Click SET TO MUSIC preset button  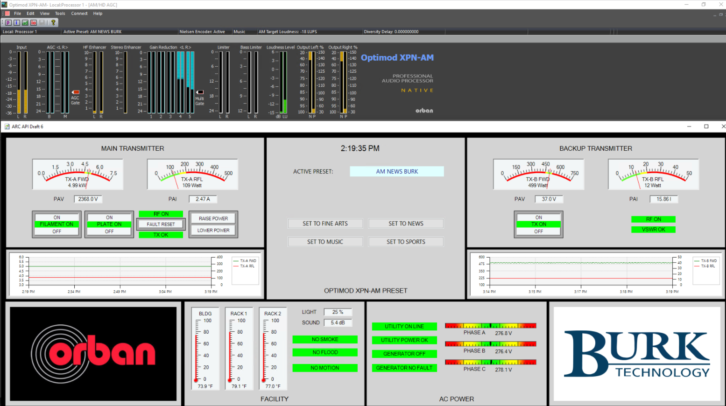click(325, 242)
